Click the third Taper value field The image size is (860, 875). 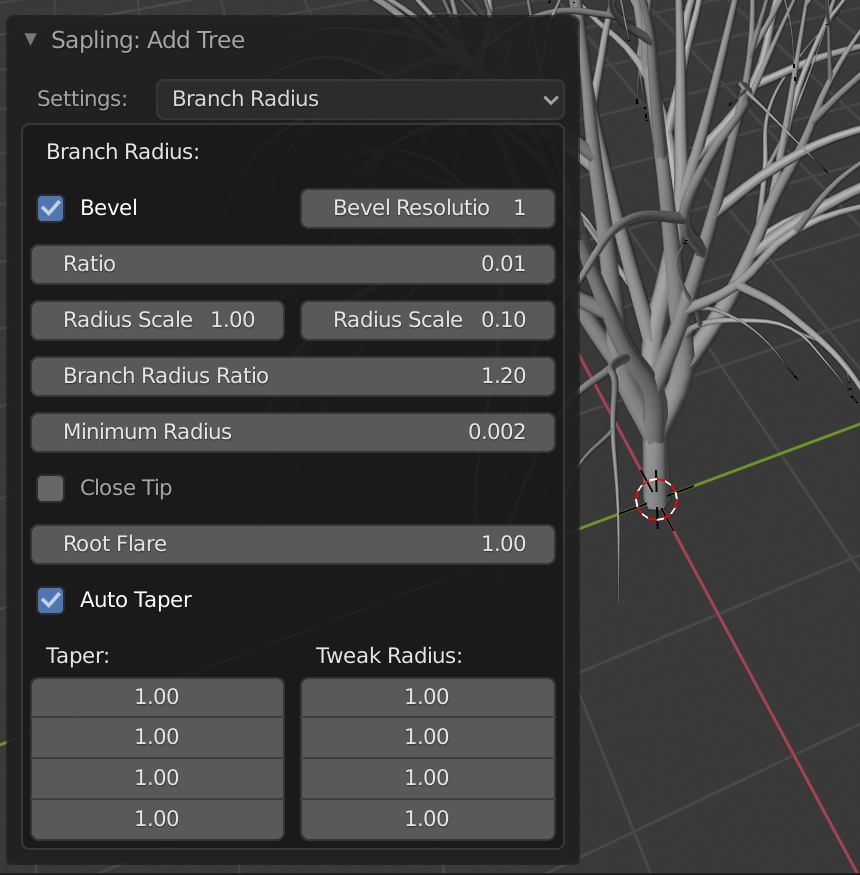157,778
